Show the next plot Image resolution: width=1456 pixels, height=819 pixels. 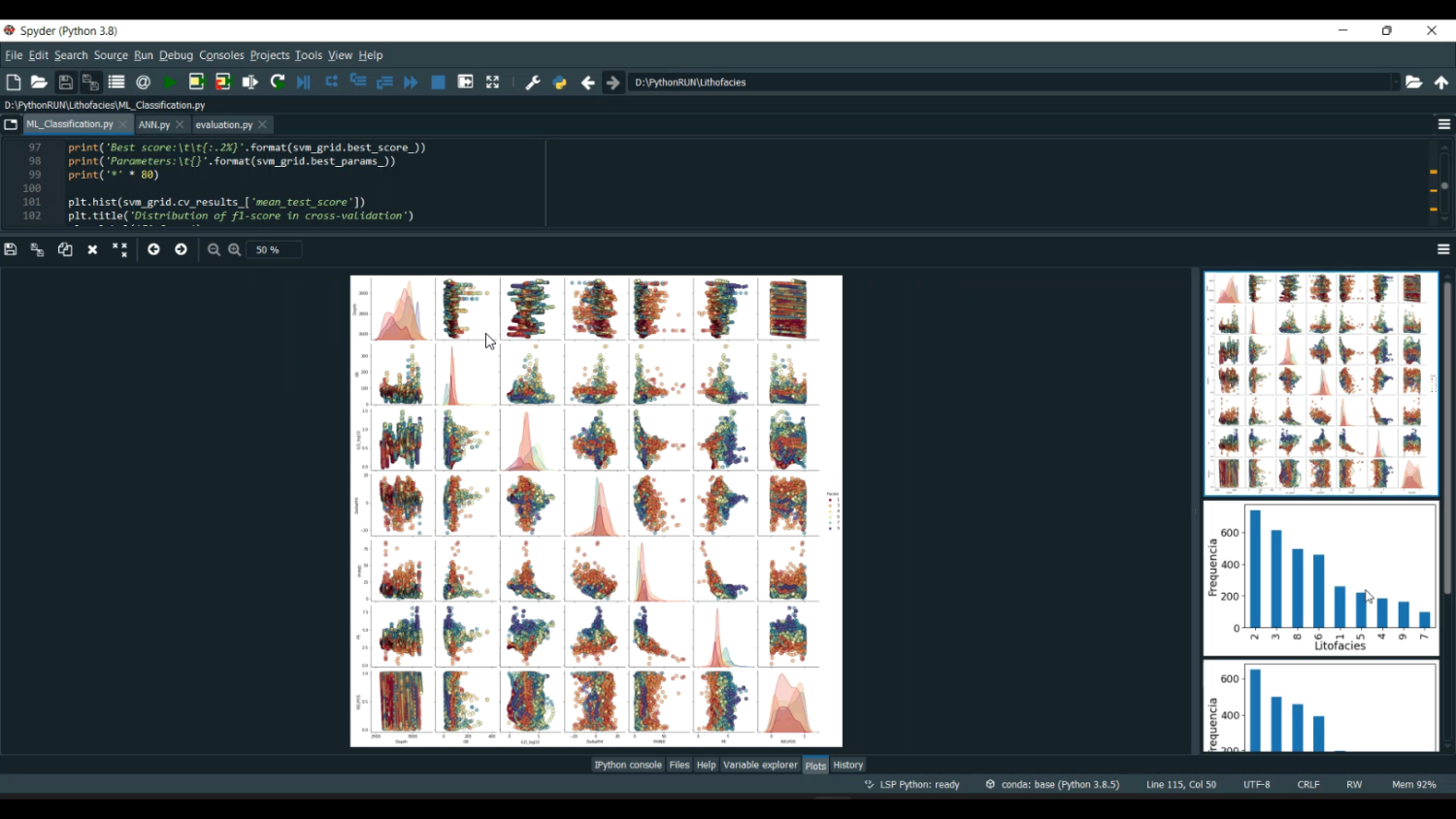click(182, 249)
